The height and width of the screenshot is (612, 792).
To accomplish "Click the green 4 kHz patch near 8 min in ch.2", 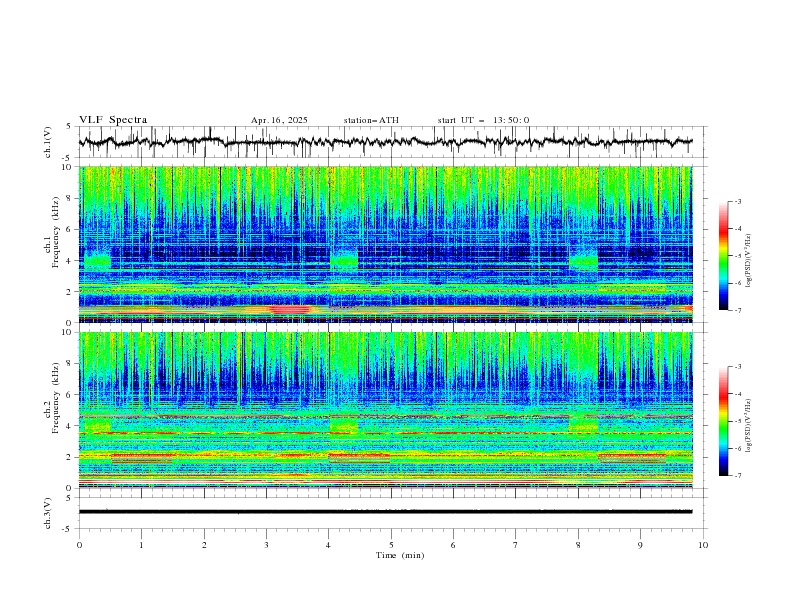I will (x=583, y=423).
